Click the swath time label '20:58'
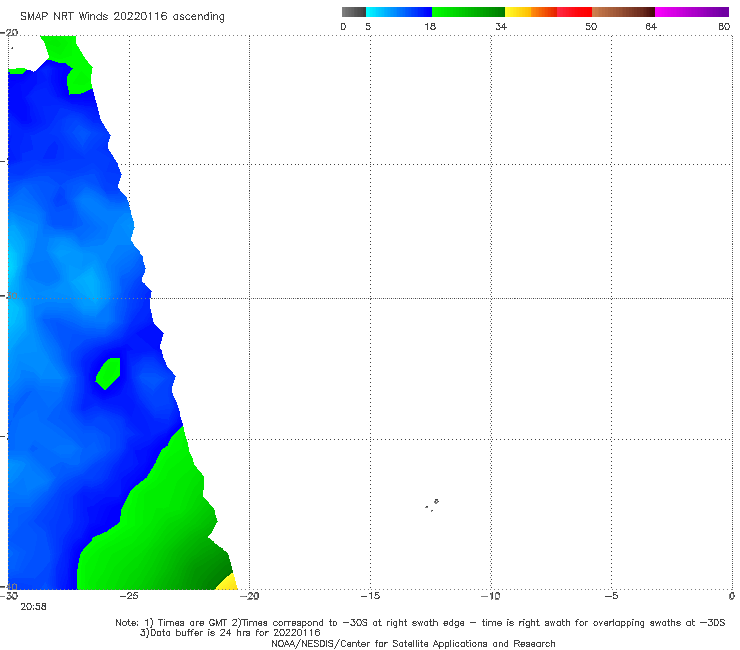Screen dimensions: 740x650 [x=33, y=607]
